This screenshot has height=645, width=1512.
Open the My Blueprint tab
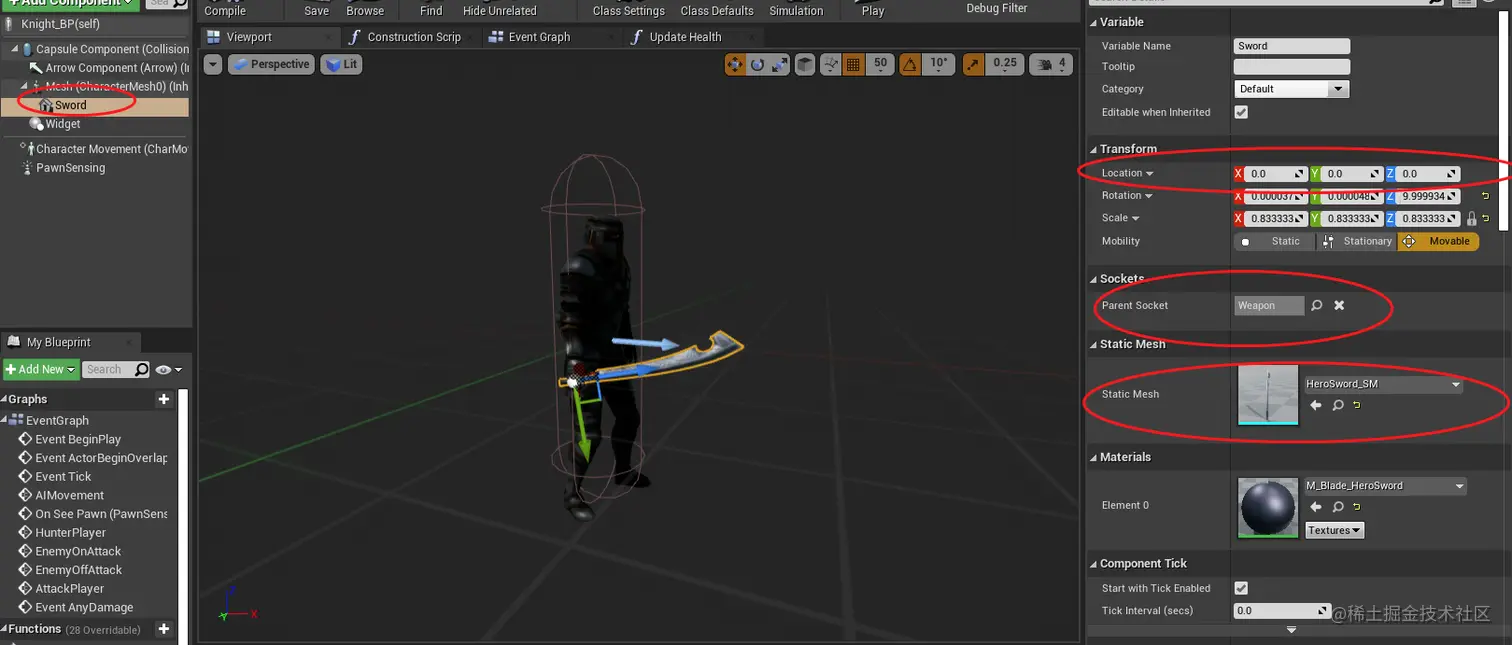[x=58, y=342]
